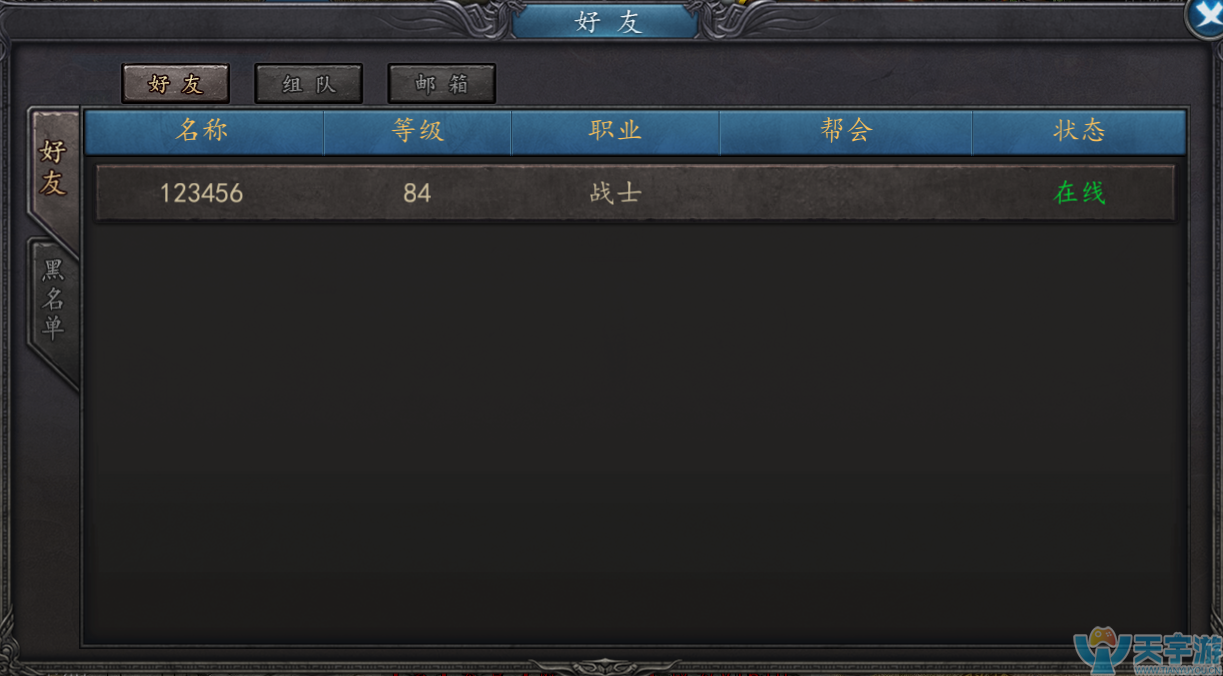
Task: Open the 邮箱 mailbox tab
Action: (x=442, y=84)
